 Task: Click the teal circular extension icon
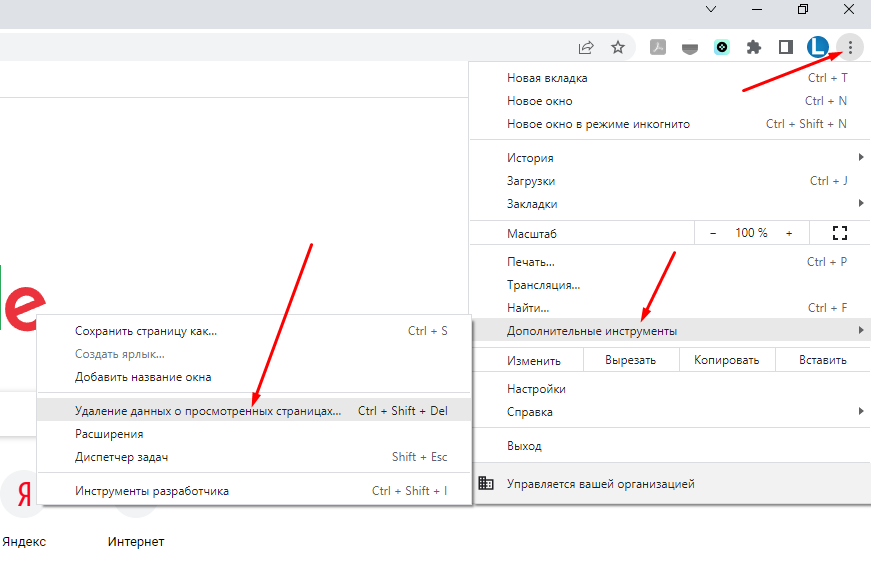pos(722,47)
